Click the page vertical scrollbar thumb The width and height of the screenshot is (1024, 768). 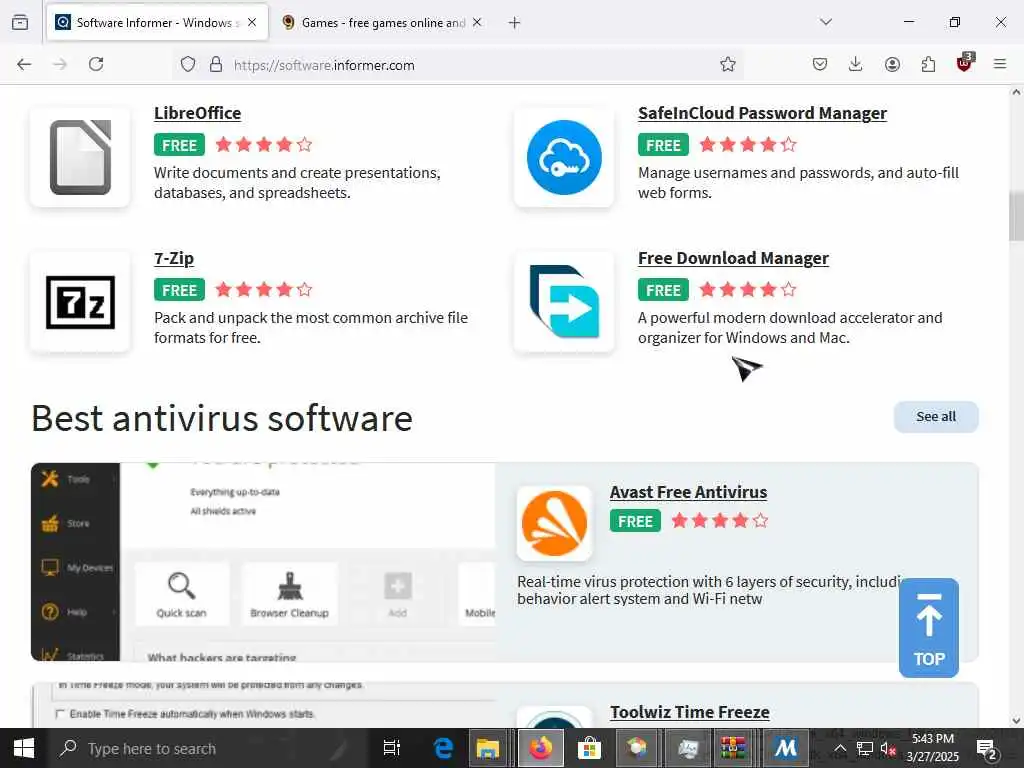coord(1016,216)
